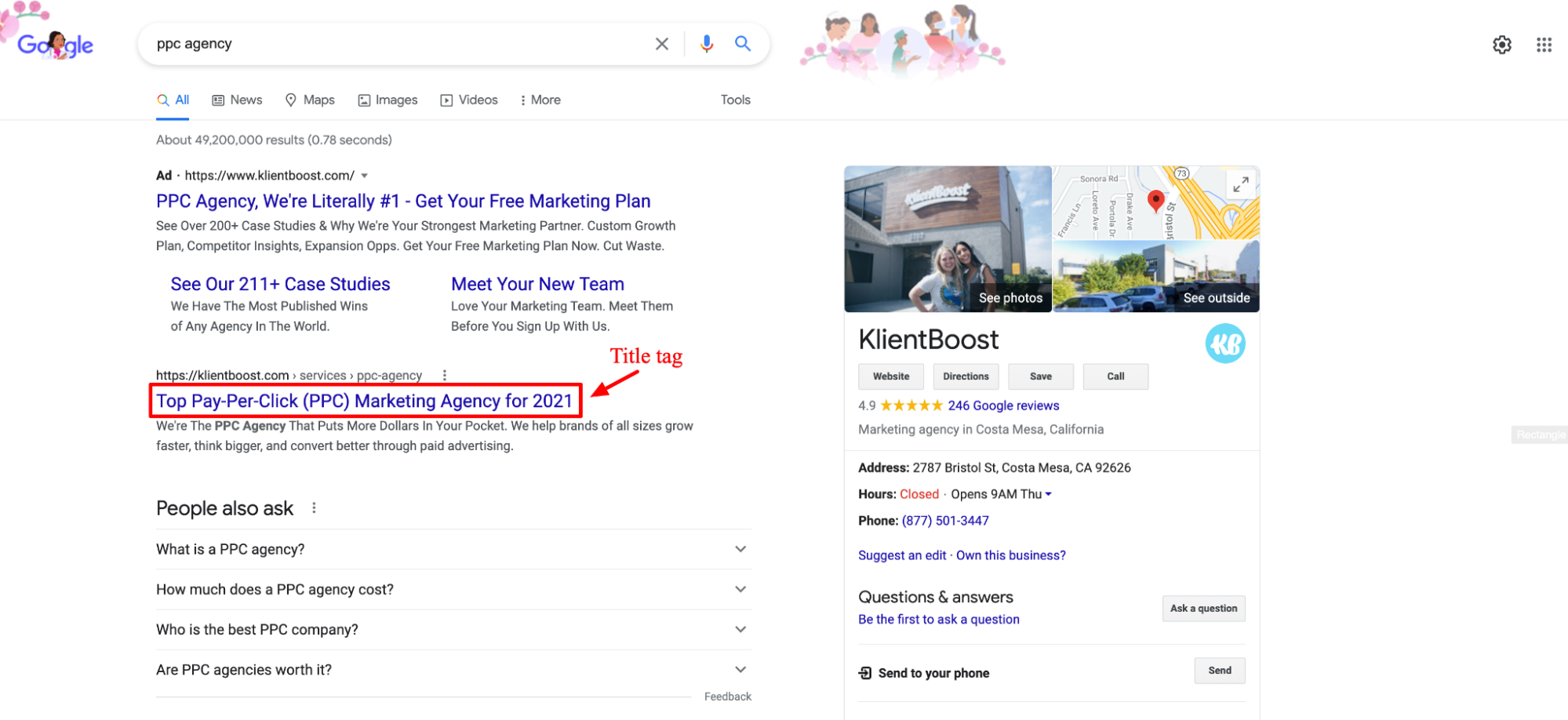Open the 'See outside' street view thumbnail

pyautogui.click(x=1156, y=276)
